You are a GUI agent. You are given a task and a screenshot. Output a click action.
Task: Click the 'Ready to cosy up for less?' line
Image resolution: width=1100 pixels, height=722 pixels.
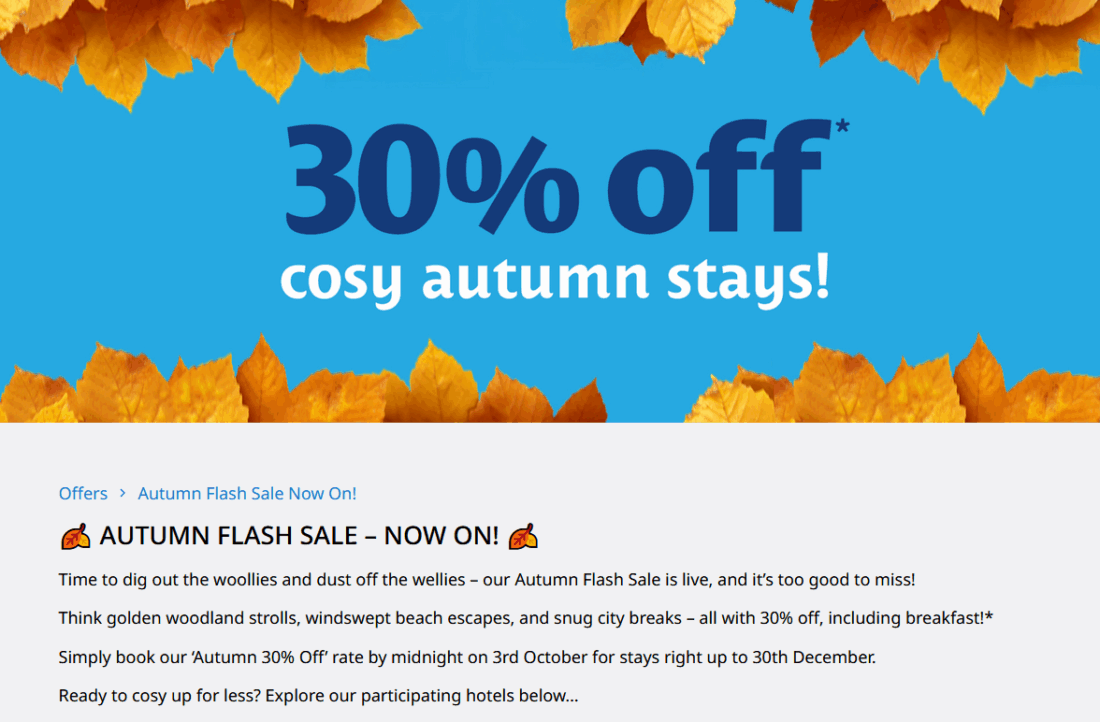coord(318,695)
